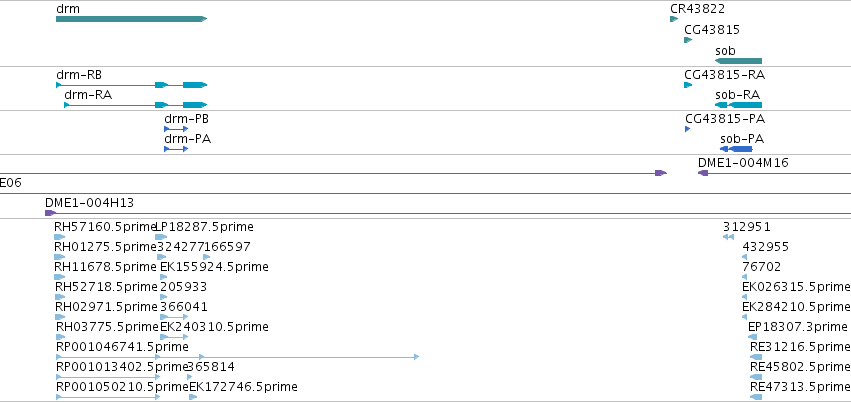Select the drm-RA transcript feature

coord(136,105)
